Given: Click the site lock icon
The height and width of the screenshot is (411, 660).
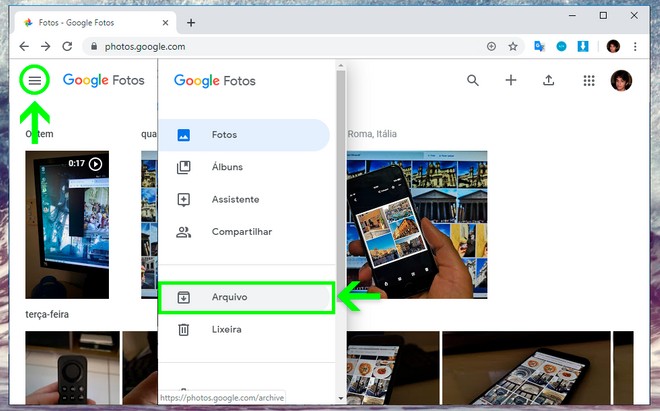Looking at the screenshot, I should 94,46.
